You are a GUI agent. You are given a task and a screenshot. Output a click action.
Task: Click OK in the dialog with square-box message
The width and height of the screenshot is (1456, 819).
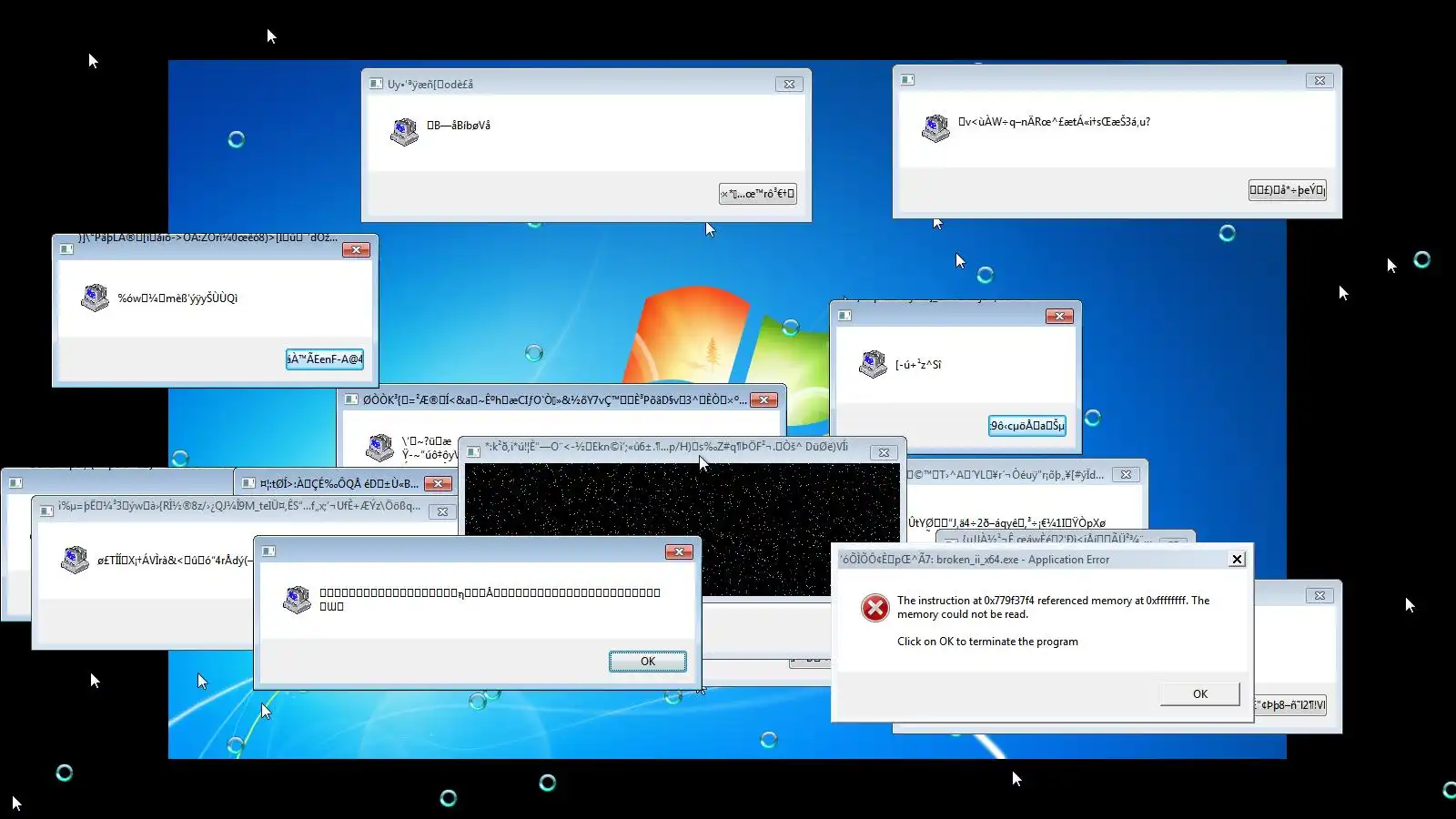point(648,662)
